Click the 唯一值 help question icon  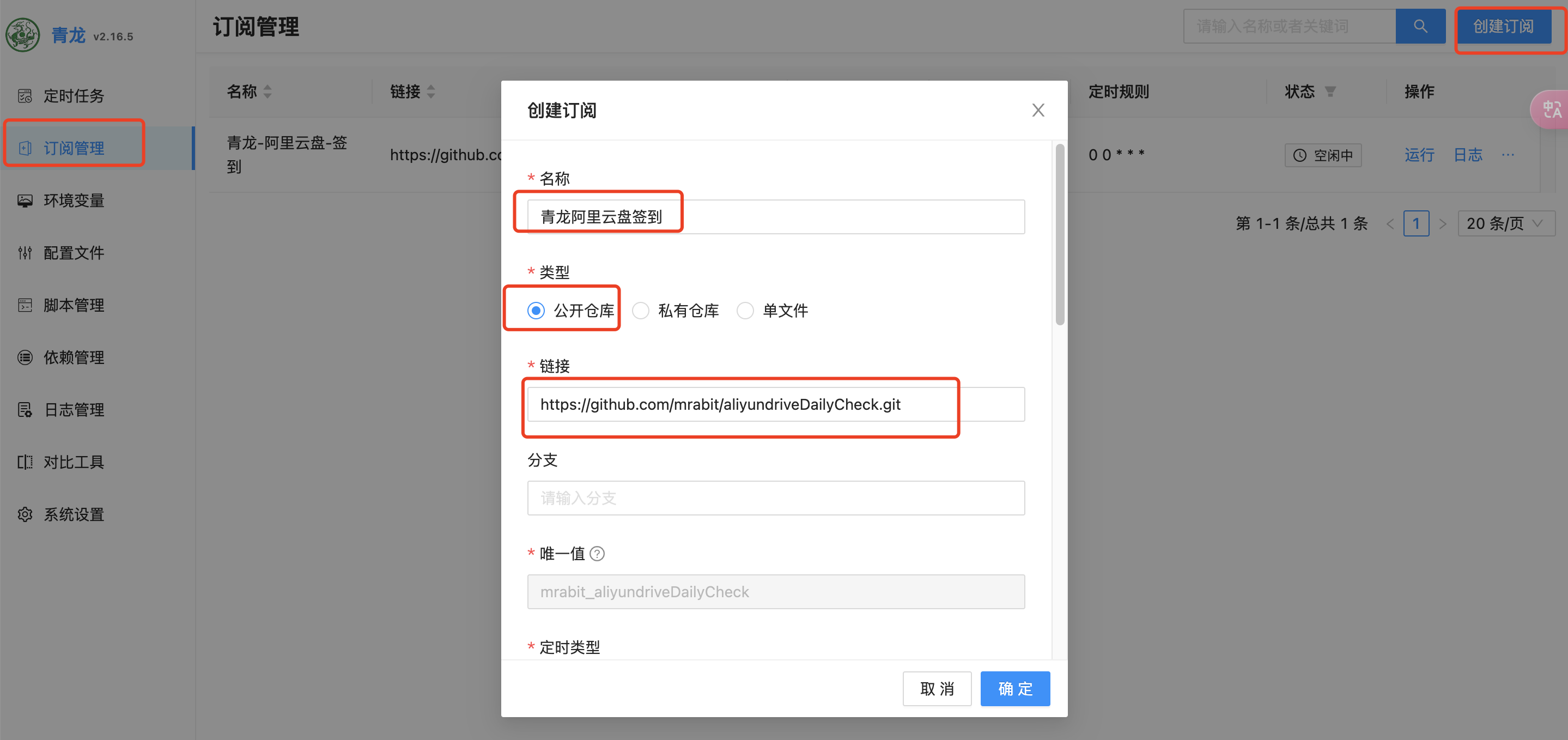pyautogui.click(x=597, y=554)
